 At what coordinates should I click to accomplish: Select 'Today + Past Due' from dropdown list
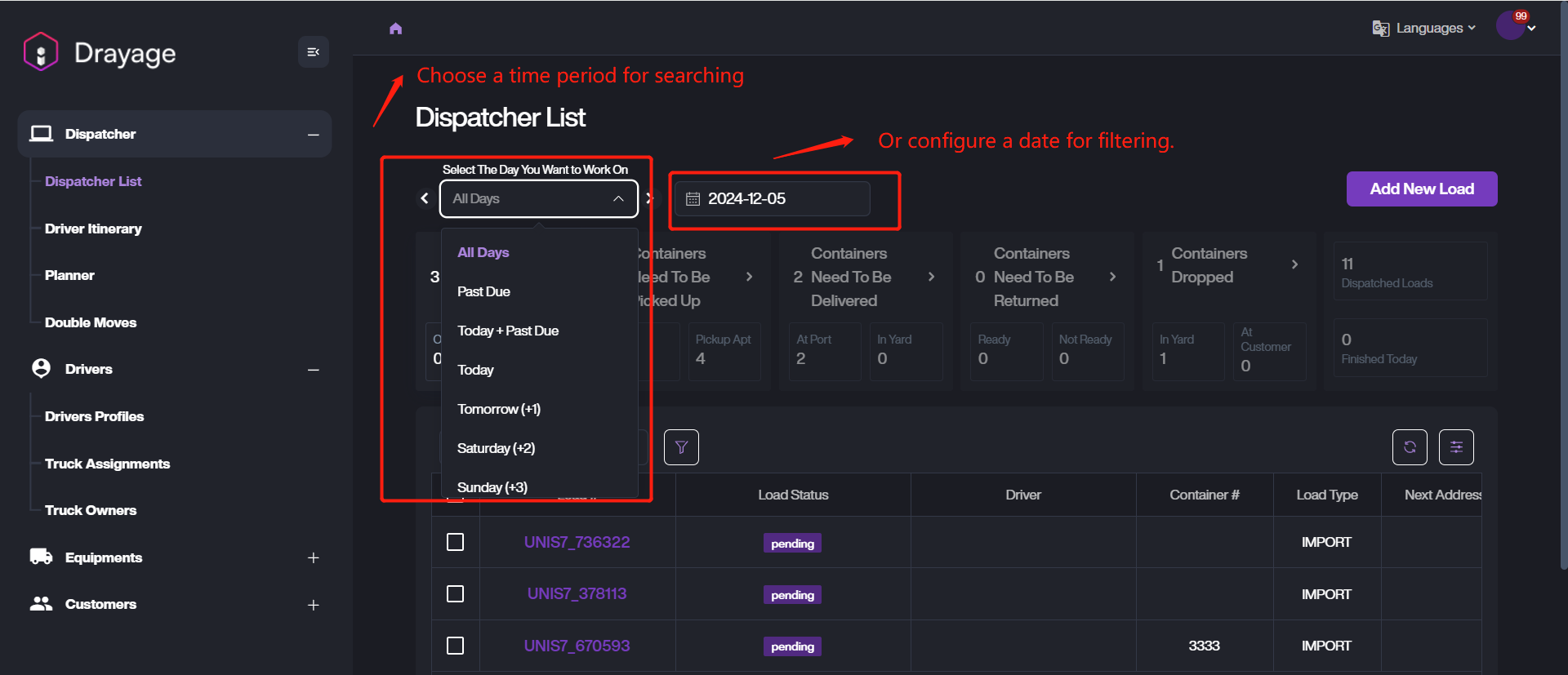point(508,331)
